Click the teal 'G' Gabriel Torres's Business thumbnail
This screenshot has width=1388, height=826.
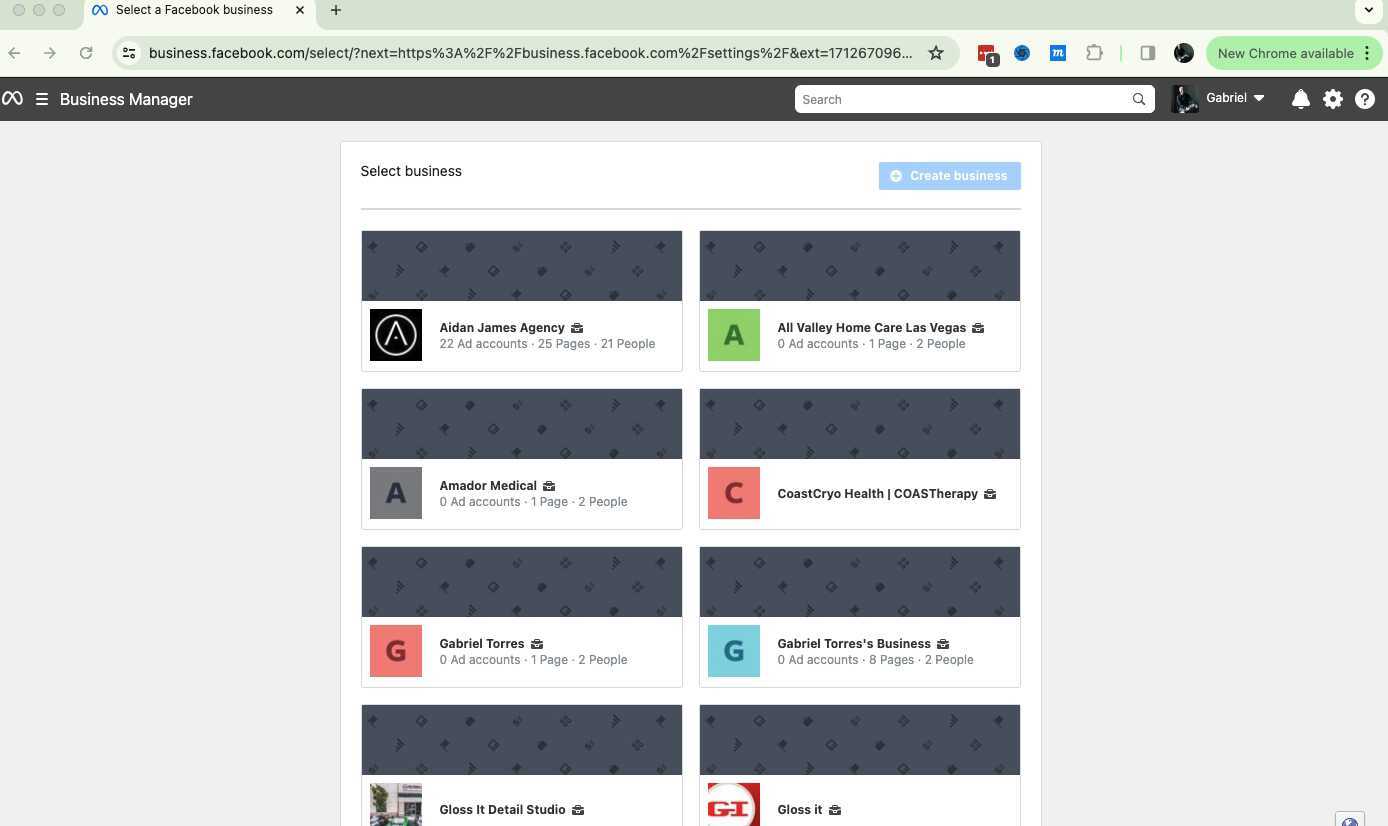click(734, 651)
